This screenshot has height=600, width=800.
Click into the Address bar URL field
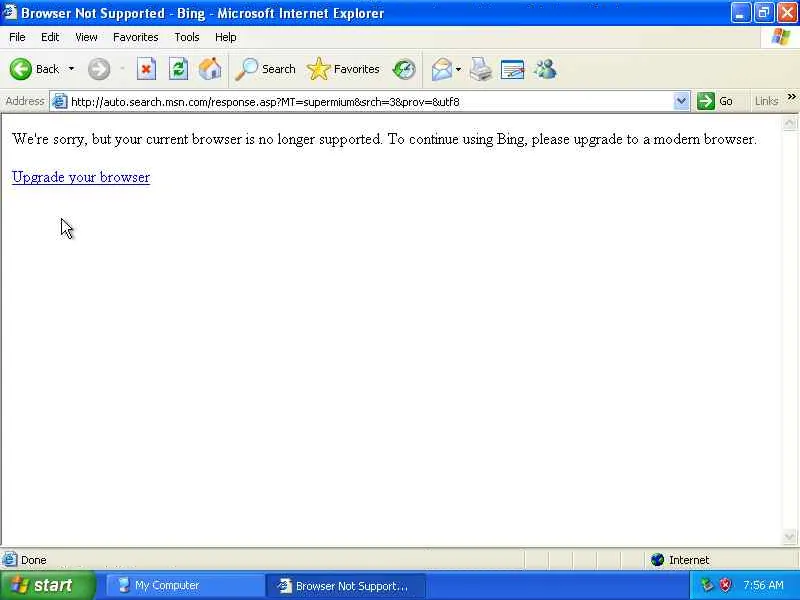[x=370, y=102]
